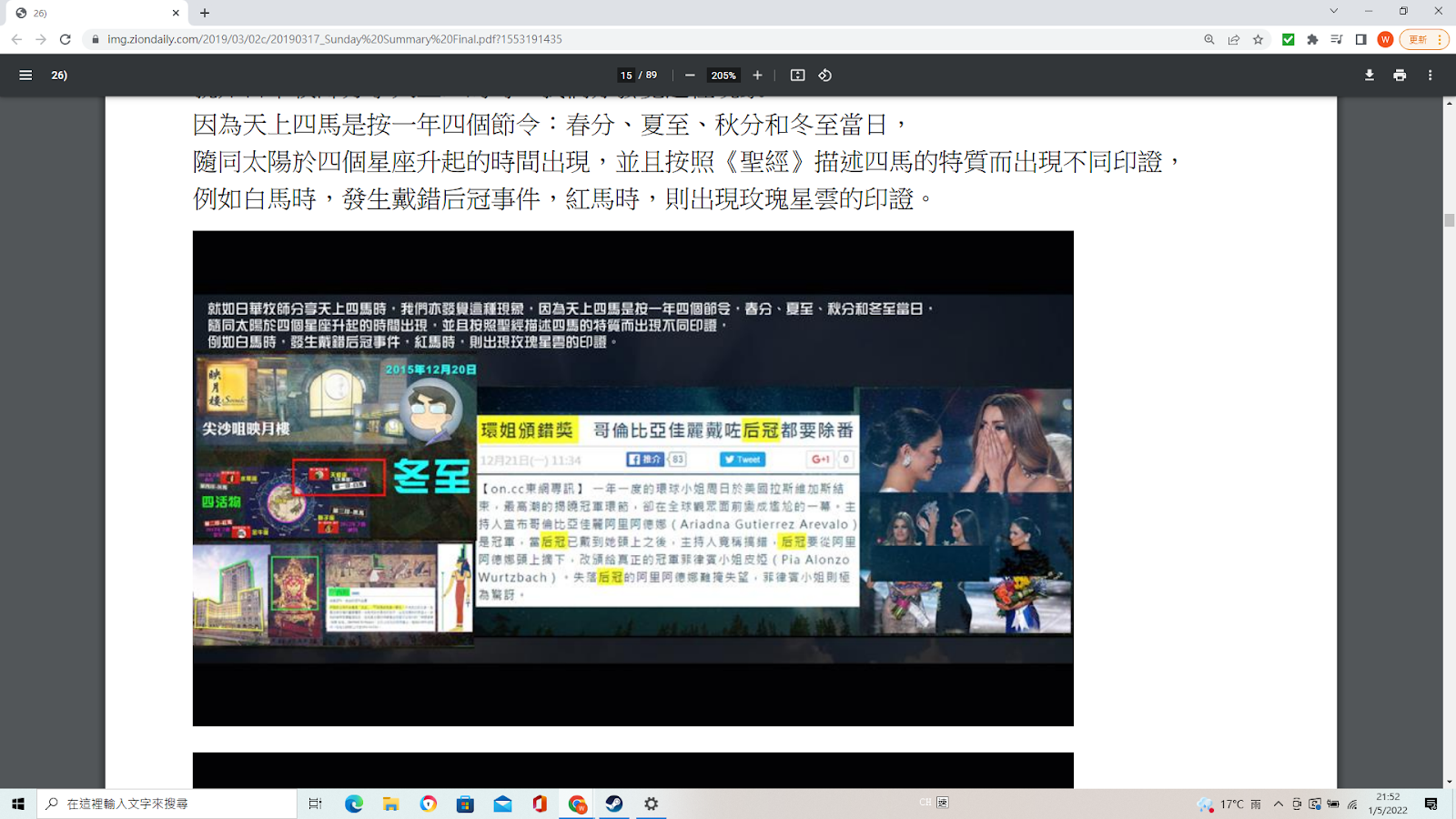Open the battery status tray icon
The width and height of the screenshot is (1456, 819).
point(1333,804)
